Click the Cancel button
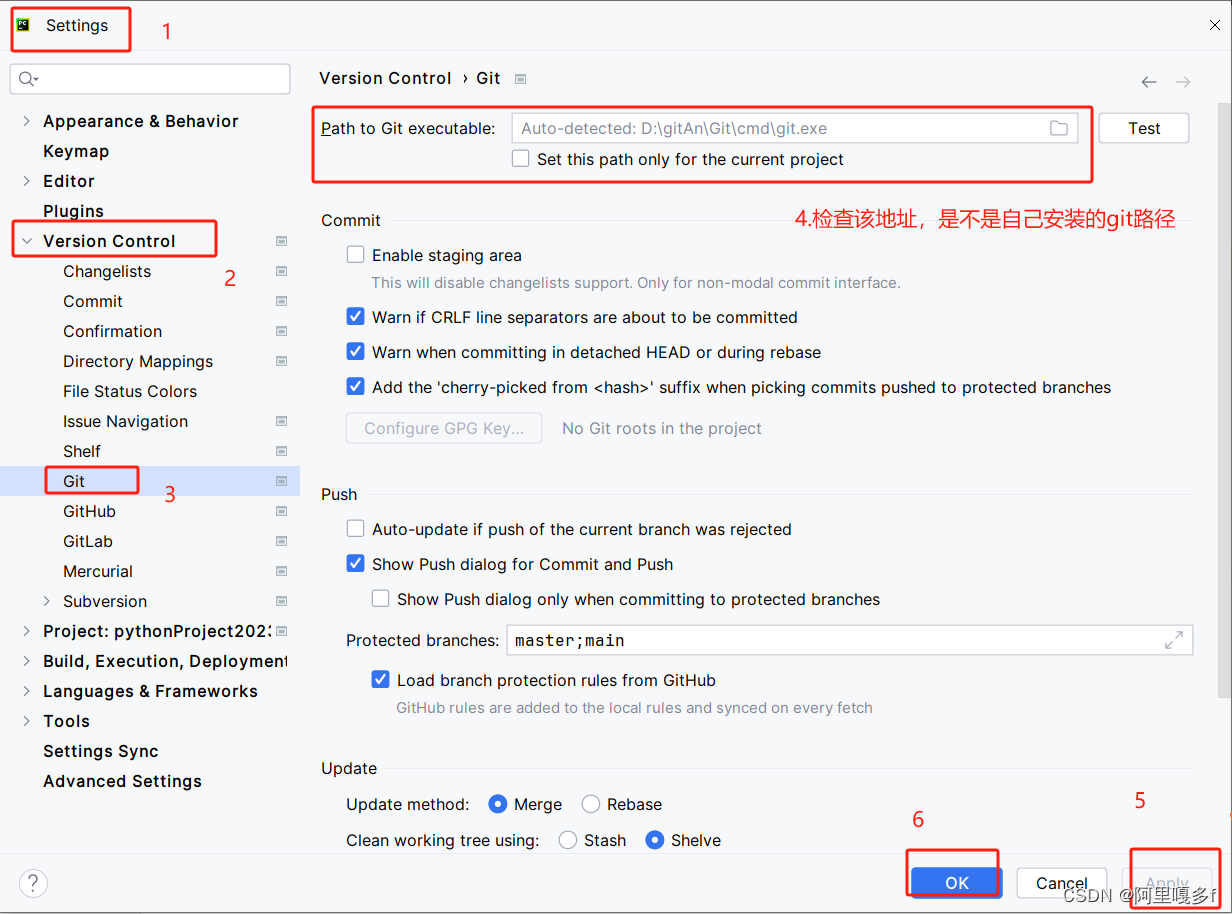1232x914 pixels. pos(1062,883)
